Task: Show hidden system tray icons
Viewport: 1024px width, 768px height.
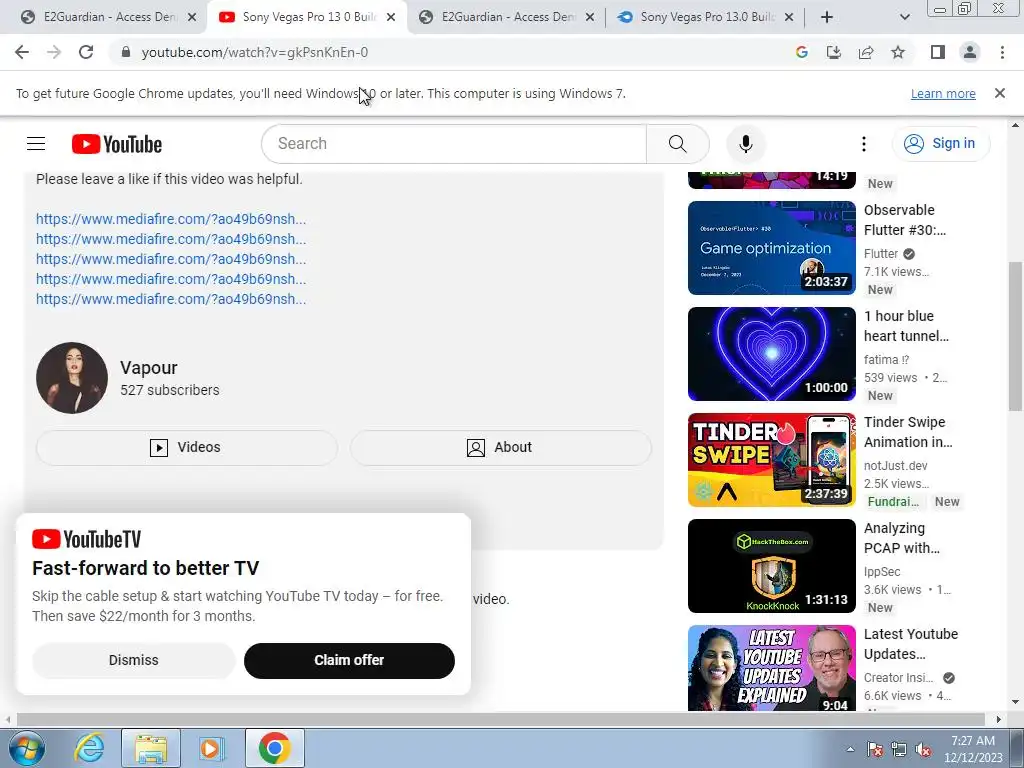Action: (x=850, y=749)
